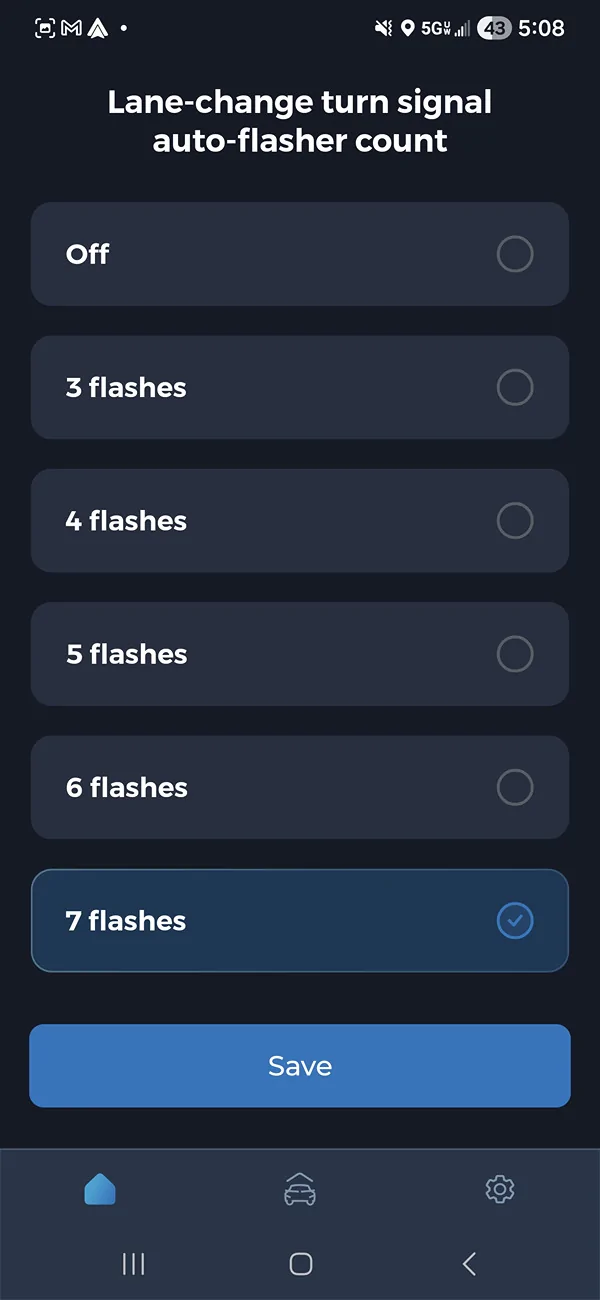
Task: Tap the '7 flashes' option label
Action: pyautogui.click(x=126, y=921)
